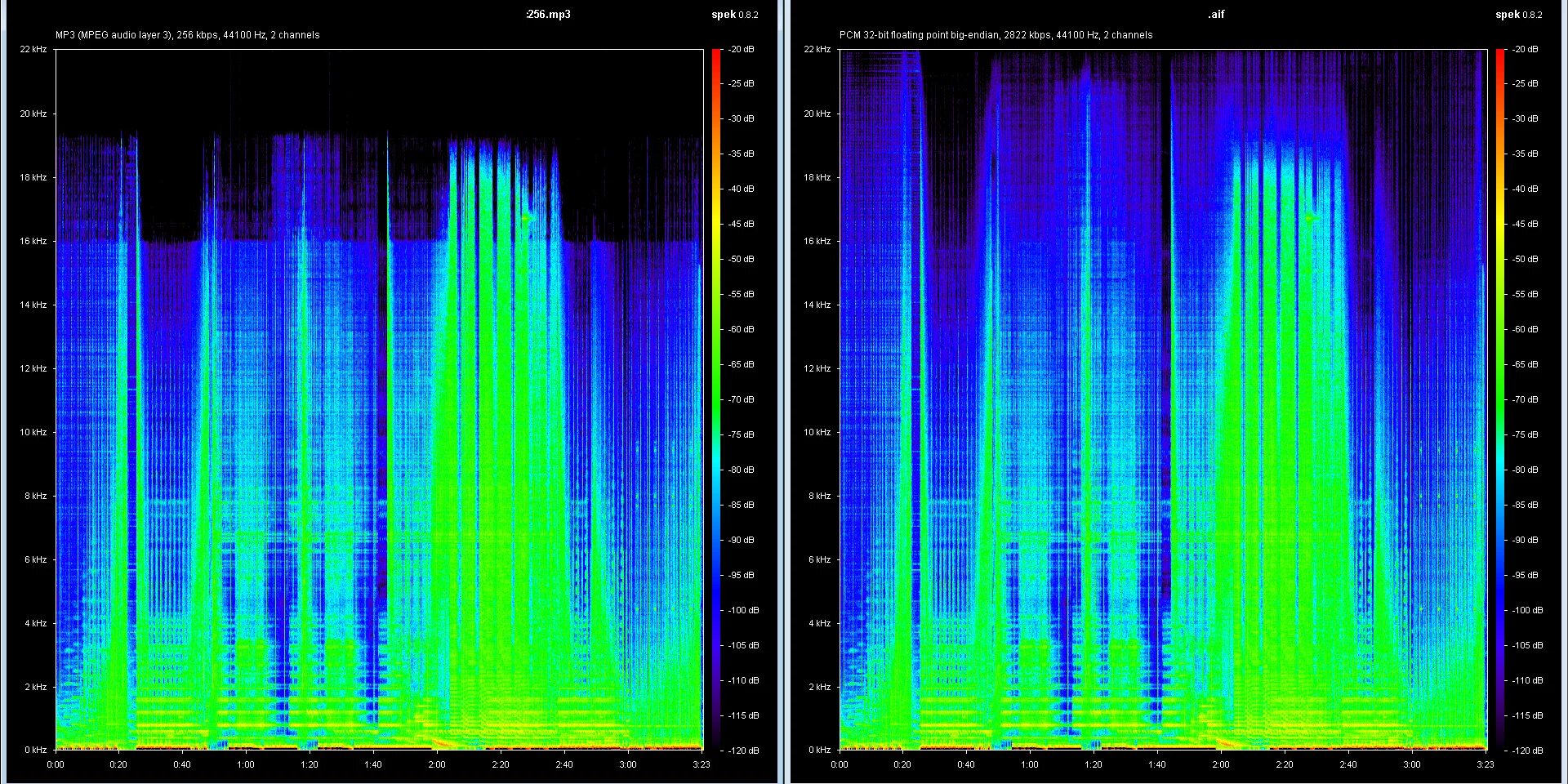Click the 0:00 time label under the MP3 spectrogram

click(x=56, y=764)
